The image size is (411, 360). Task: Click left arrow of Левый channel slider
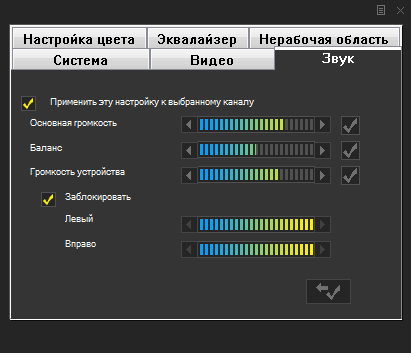[189, 224]
